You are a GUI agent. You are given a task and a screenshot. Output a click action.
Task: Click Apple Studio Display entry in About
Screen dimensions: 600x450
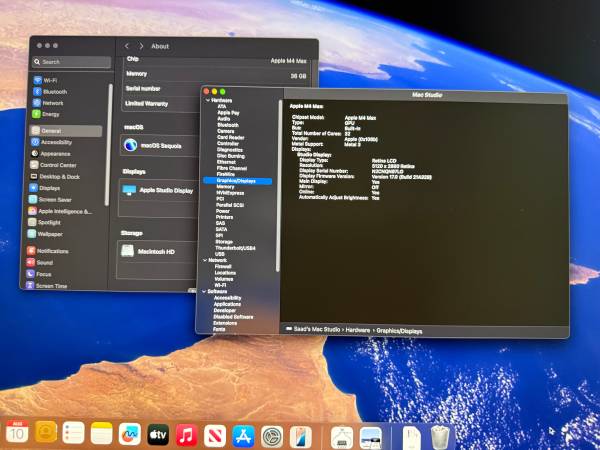tap(158, 191)
